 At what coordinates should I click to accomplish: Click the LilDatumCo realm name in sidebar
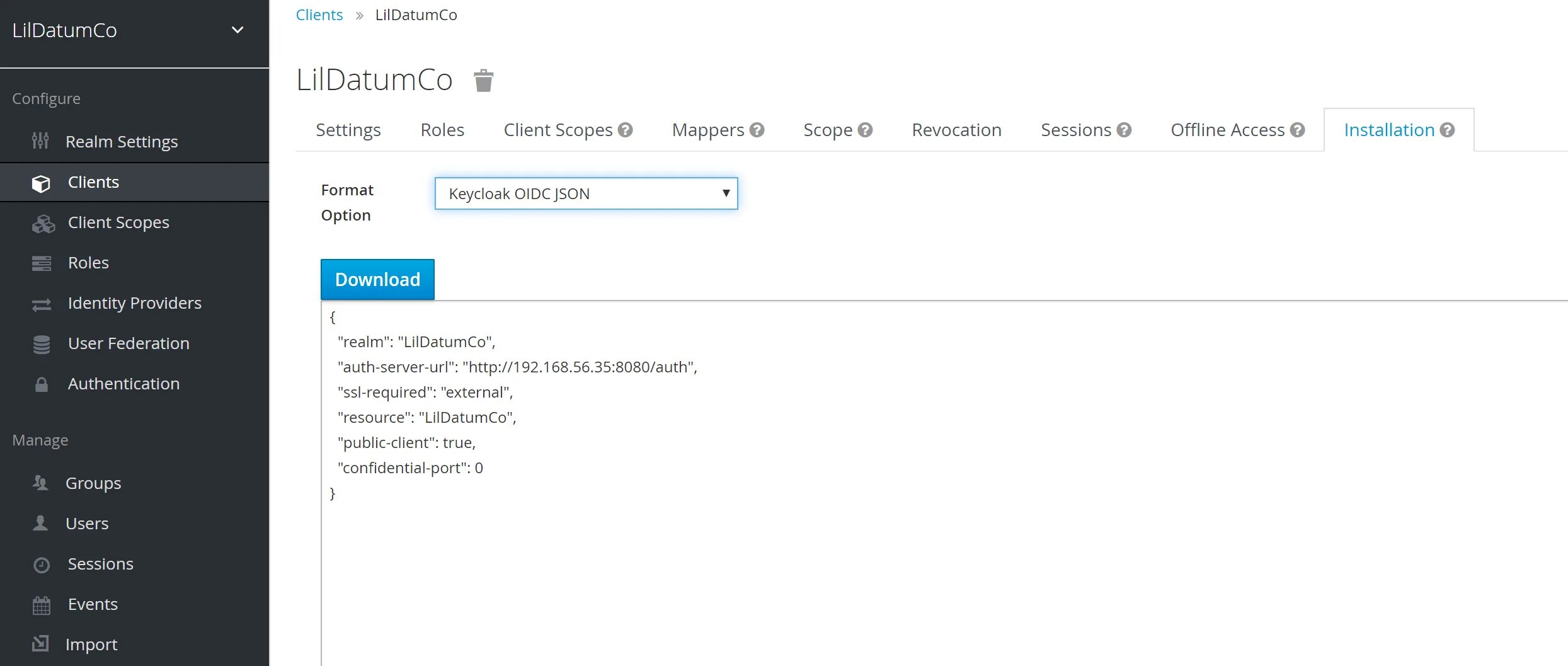click(64, 30)
